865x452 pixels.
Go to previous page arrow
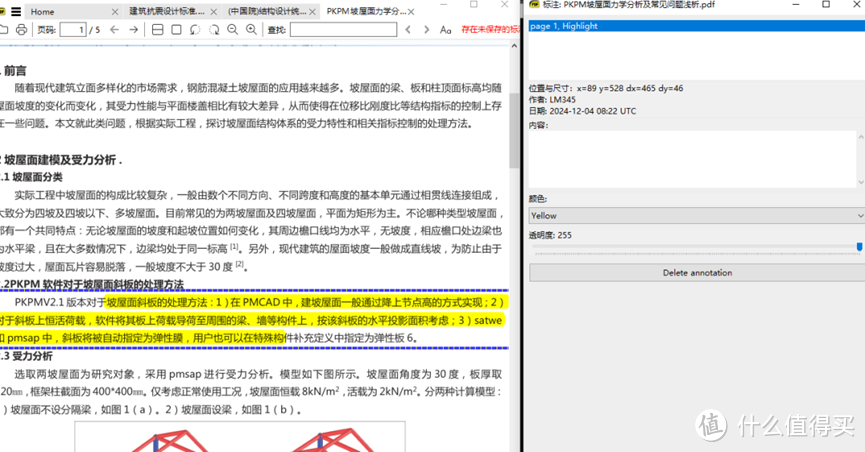[x=114, y=30]
